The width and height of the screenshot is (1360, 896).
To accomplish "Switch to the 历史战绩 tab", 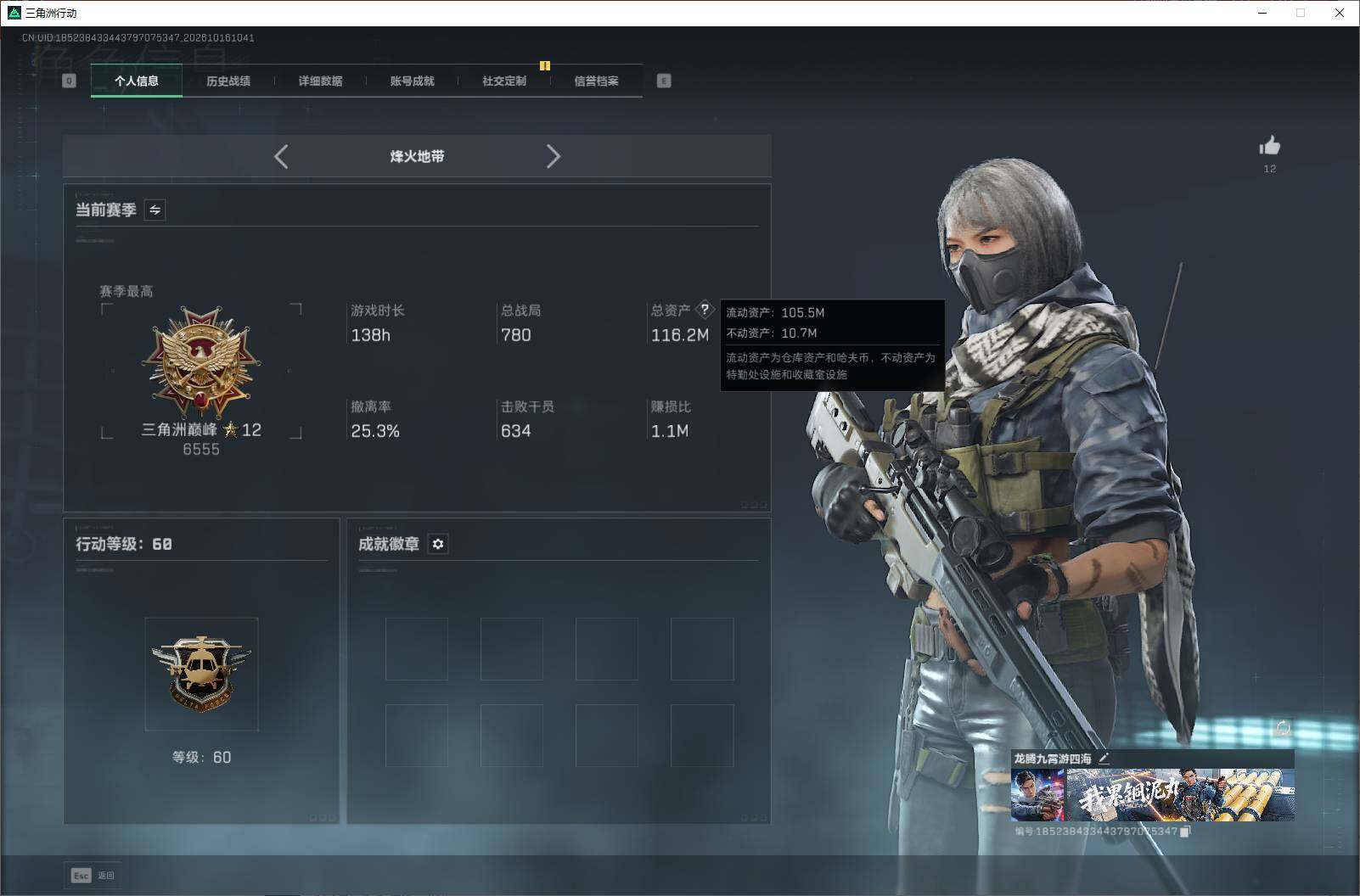I will point(228,81).
